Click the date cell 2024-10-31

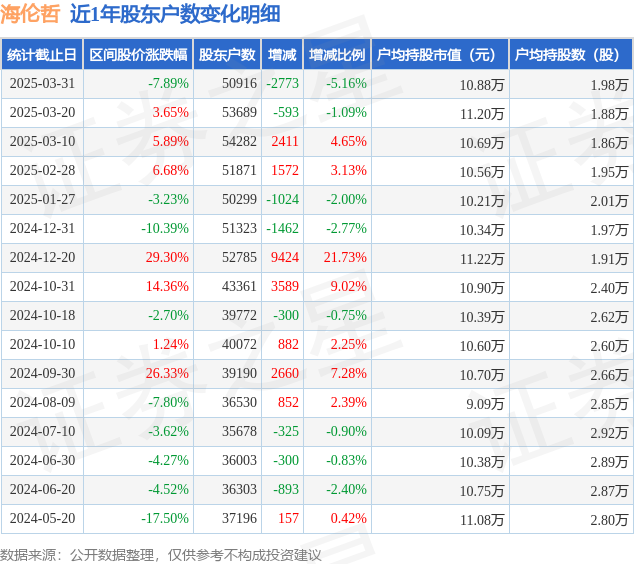pyautogui.click(x=42, y=287)
